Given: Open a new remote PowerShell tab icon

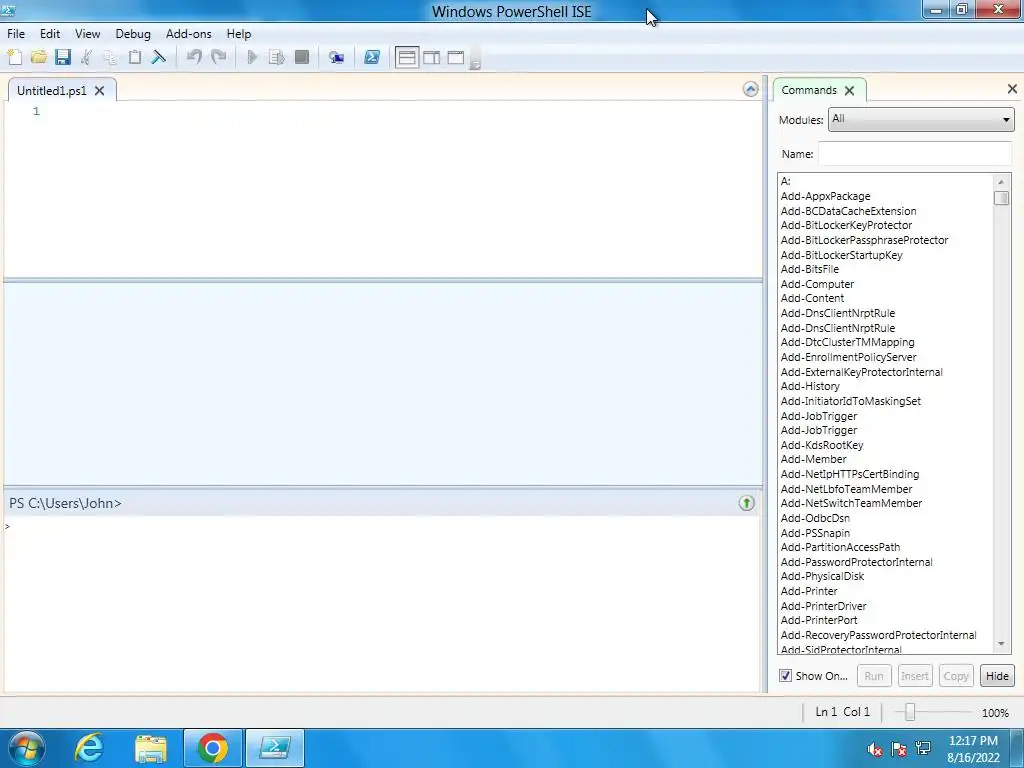Looking at the screenshot, I should [x=336, y=57].
